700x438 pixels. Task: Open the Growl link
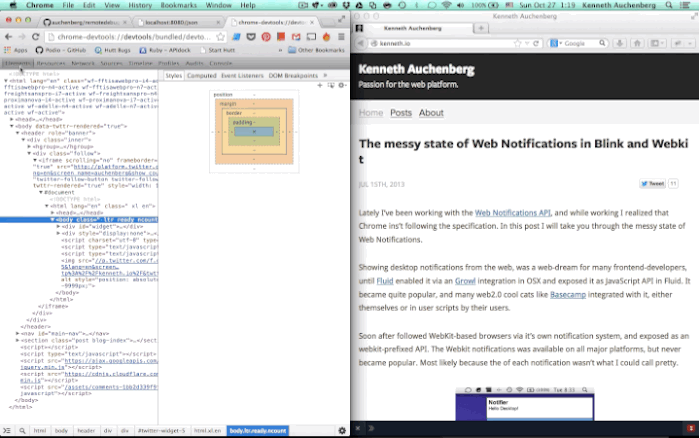465,281
